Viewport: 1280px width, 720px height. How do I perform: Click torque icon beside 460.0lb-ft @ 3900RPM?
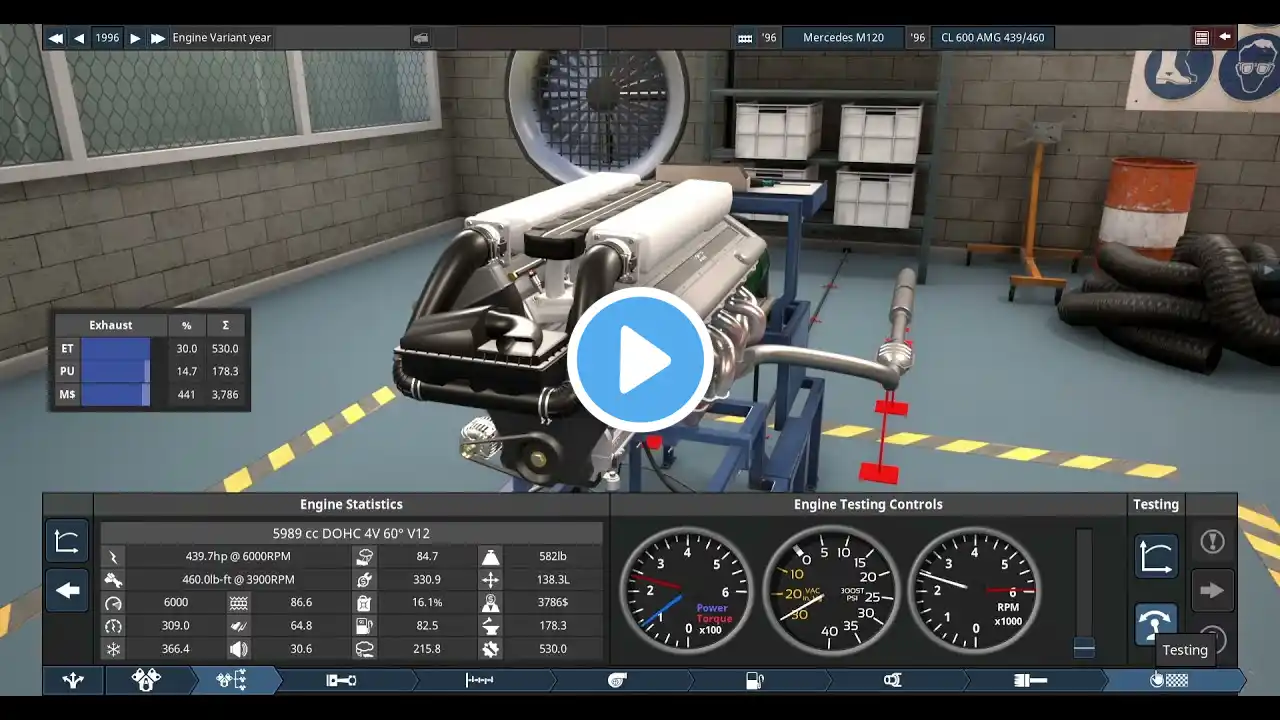[113, 579]
